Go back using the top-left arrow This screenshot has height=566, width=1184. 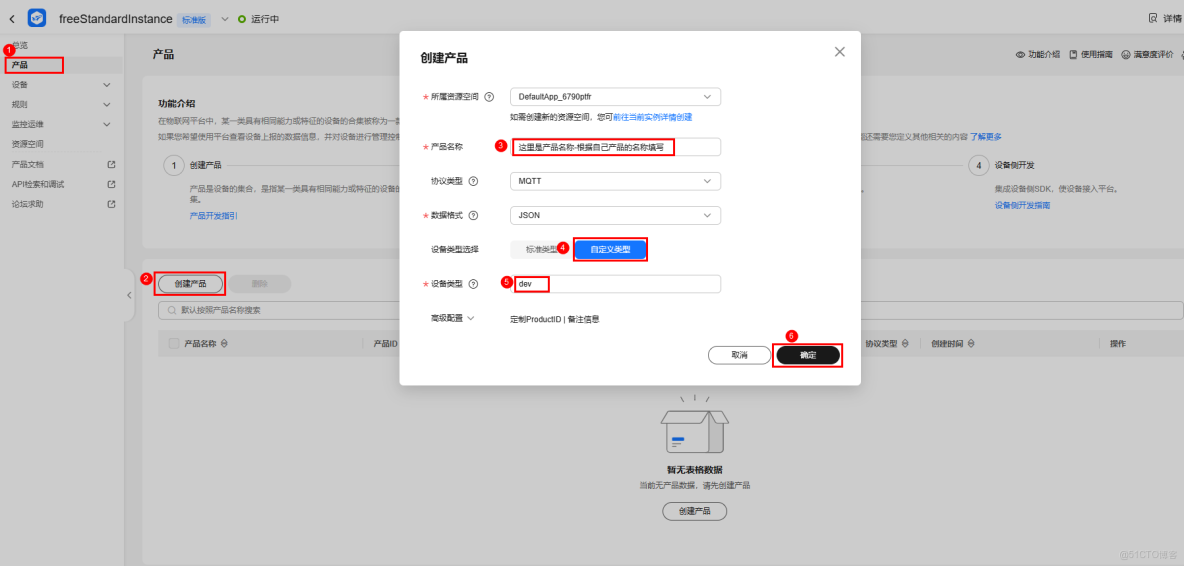point(11,18)
